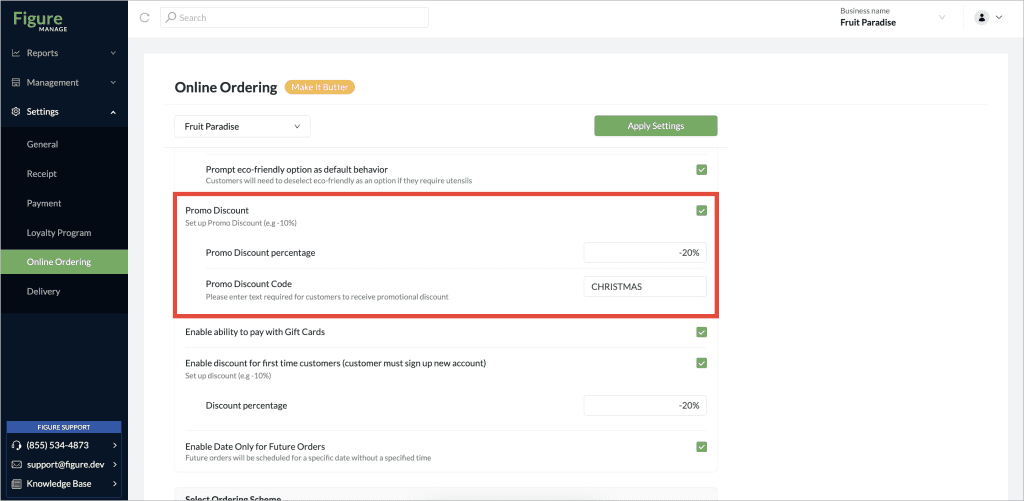This screenshot has height=501, width=1024.
Task: Click the support email envelope icon
Action: (17, 464)
